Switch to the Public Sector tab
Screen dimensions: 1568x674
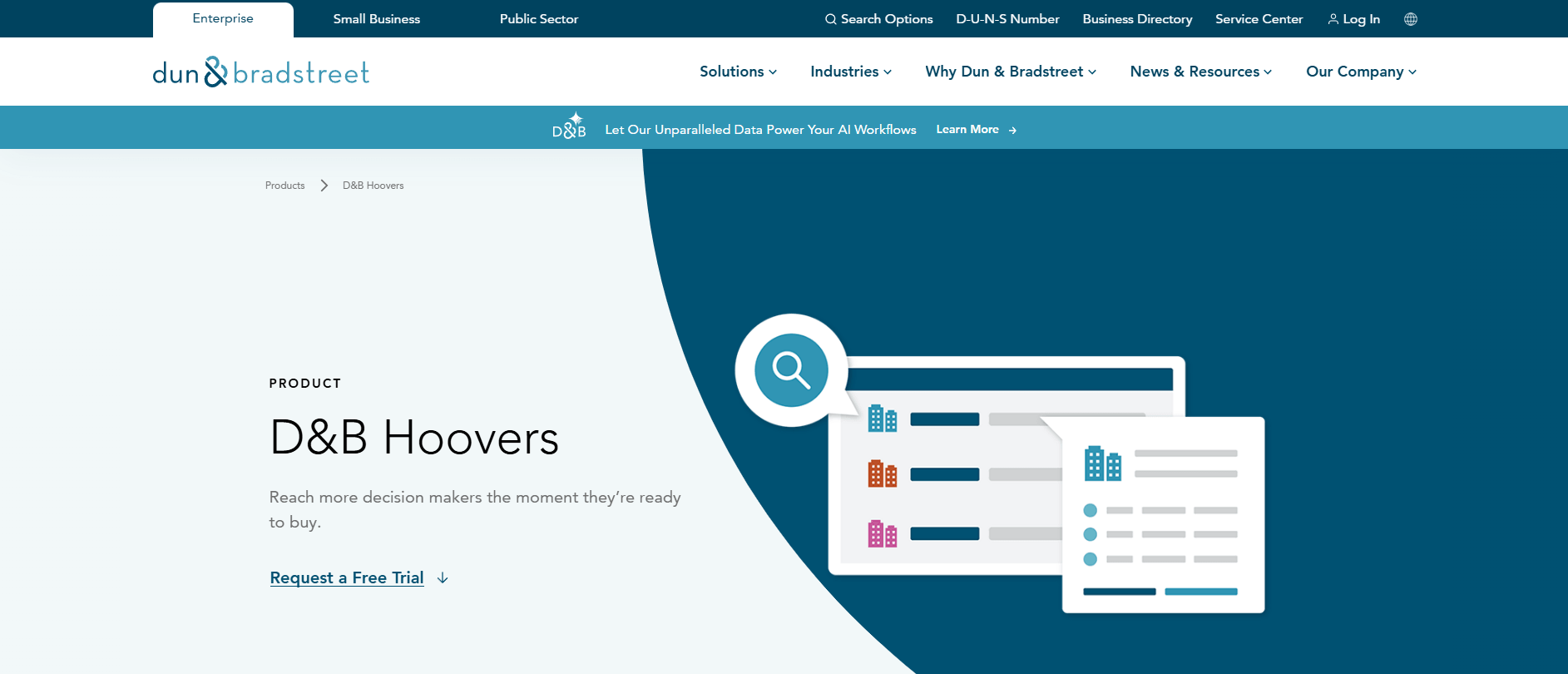[x=539, y=19]
